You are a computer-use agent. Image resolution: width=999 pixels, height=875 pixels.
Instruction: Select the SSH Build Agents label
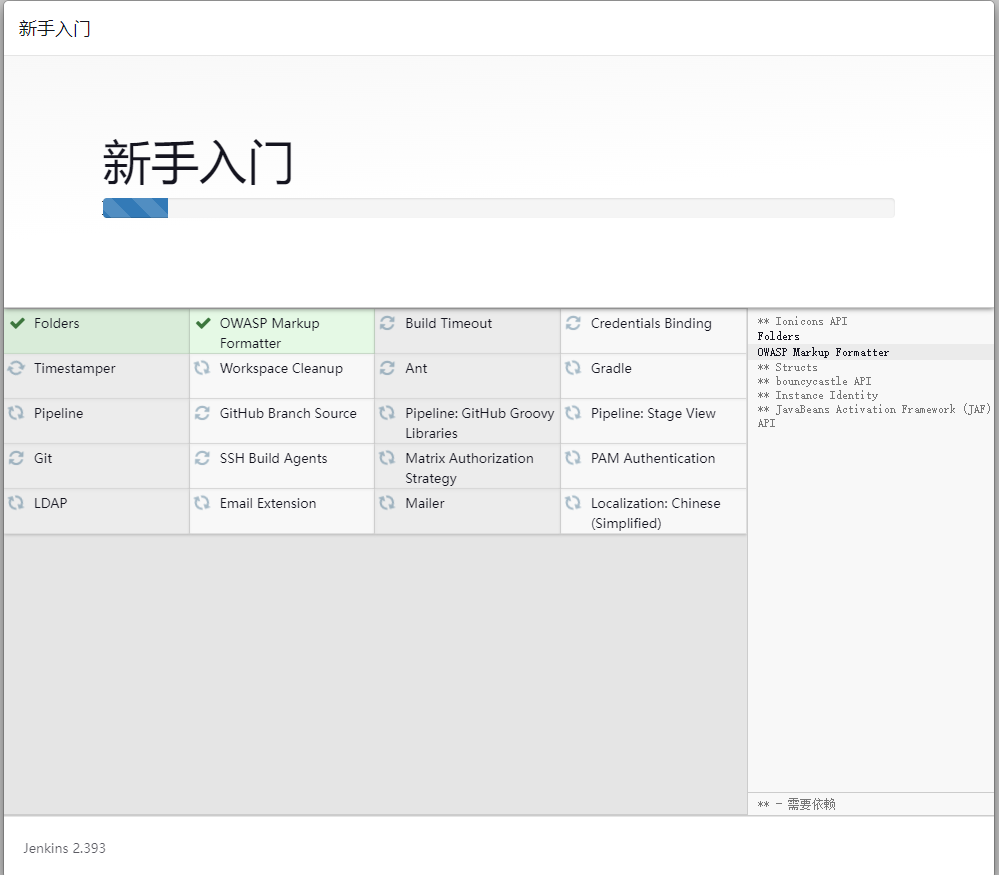click(x=273, y=458)
